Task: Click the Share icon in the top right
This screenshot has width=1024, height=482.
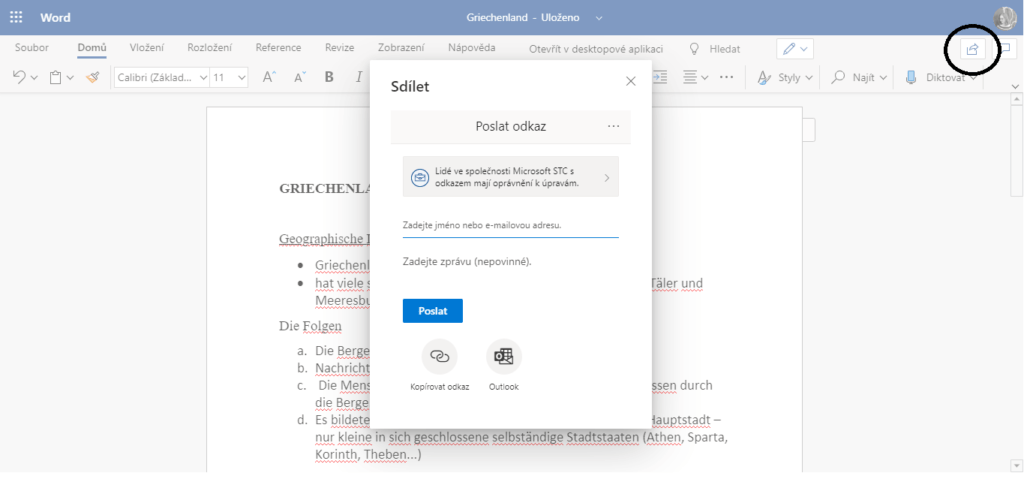Action: (971, 49)
